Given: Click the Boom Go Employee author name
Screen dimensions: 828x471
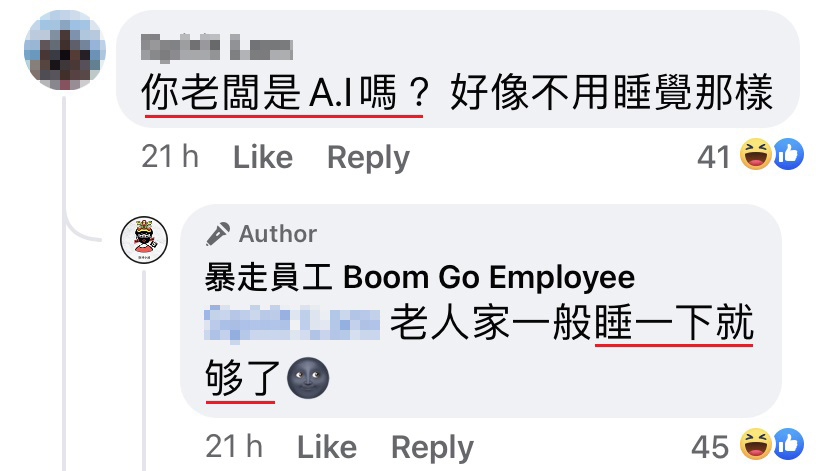Looking at the screenshot, I should pos(420,277).
